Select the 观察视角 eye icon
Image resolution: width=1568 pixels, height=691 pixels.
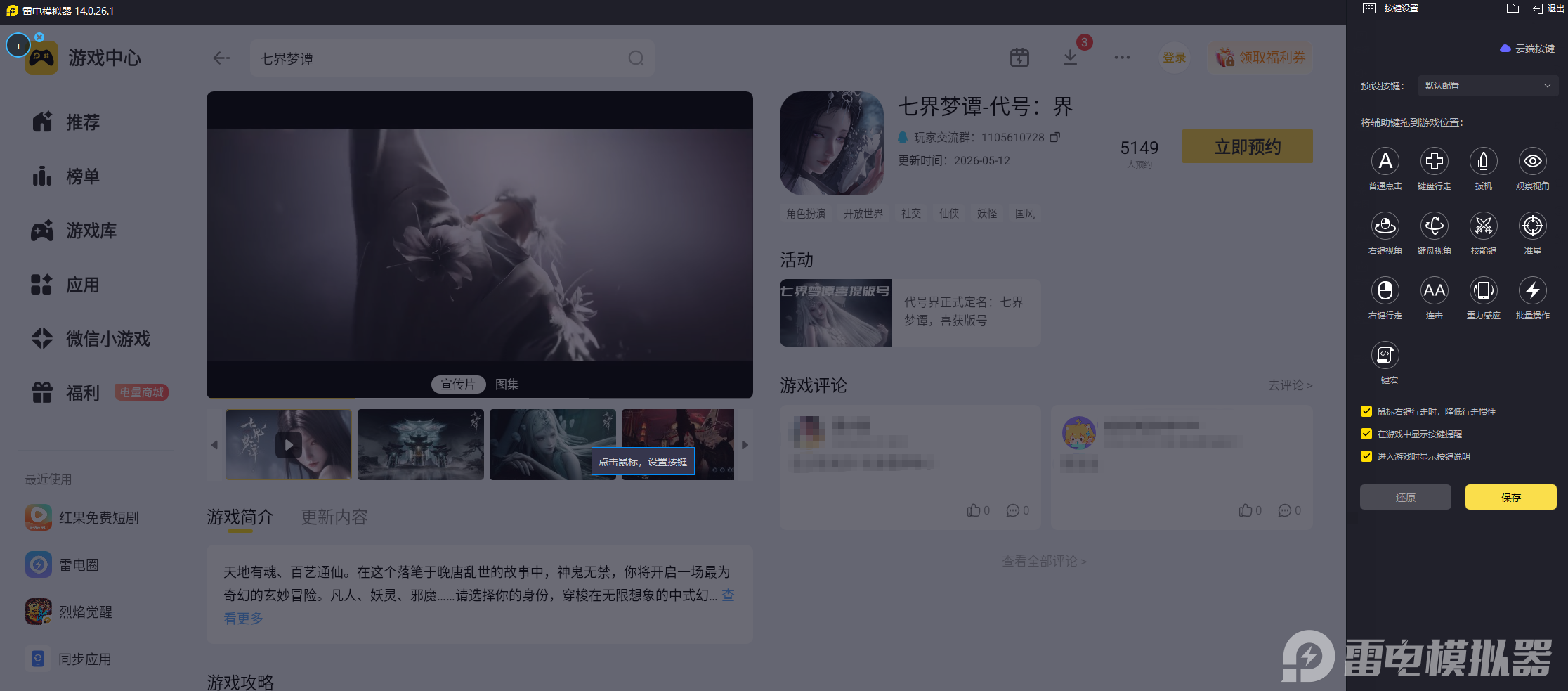coord(1532,162)
